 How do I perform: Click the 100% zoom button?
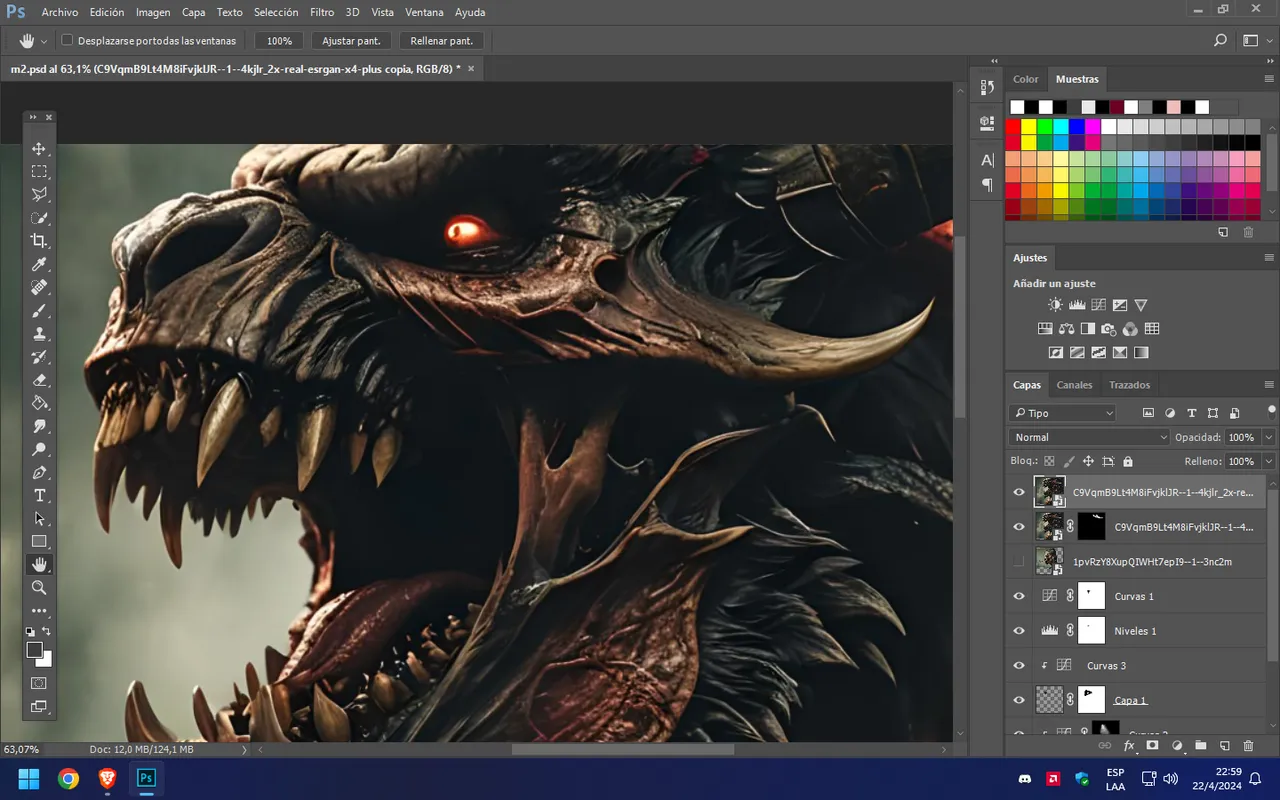[279, 41]
